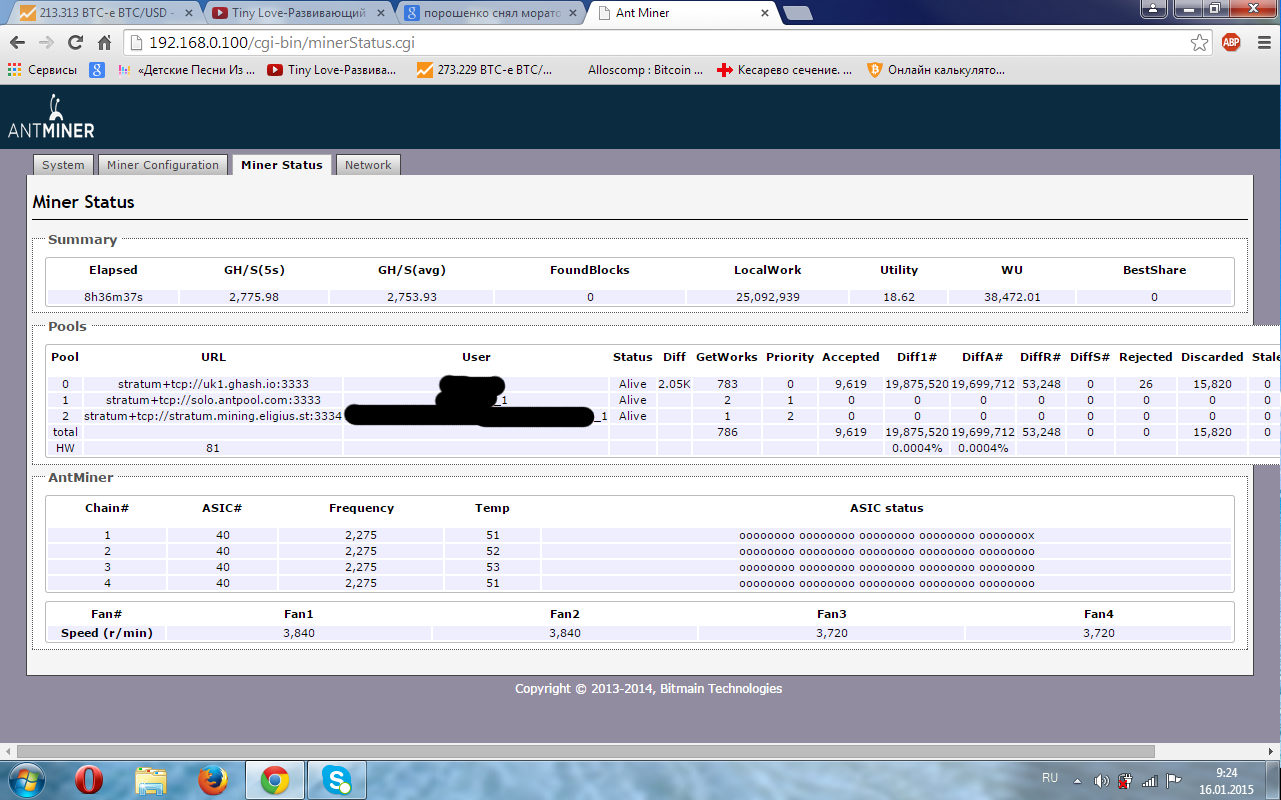
Task: Open the Tiny Love-Развива bookmark
Action: click(x=332, y=70)
